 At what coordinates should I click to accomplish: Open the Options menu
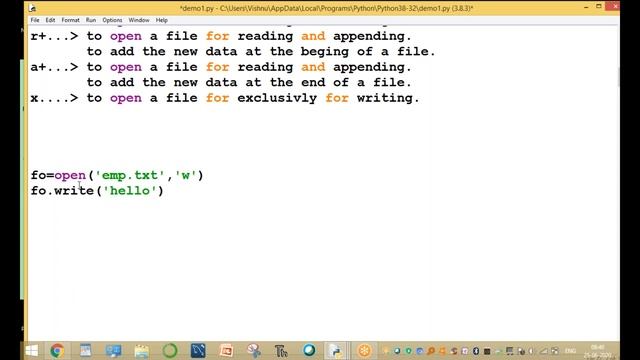(x=112, y=20)
